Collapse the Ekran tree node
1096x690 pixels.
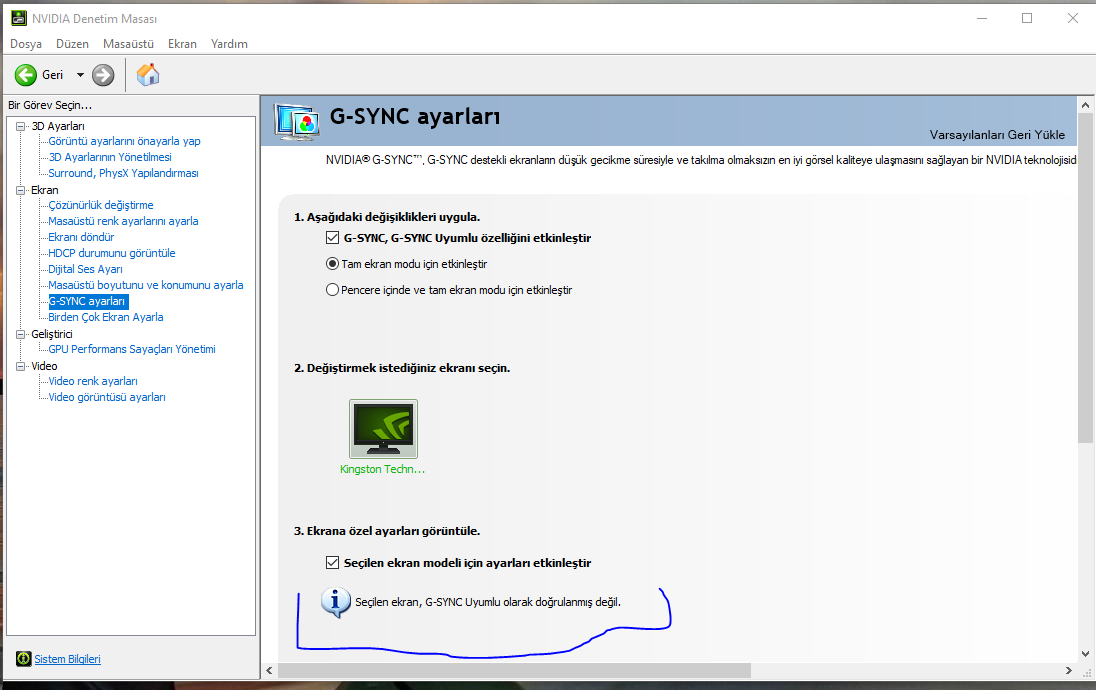click(20, 190)
